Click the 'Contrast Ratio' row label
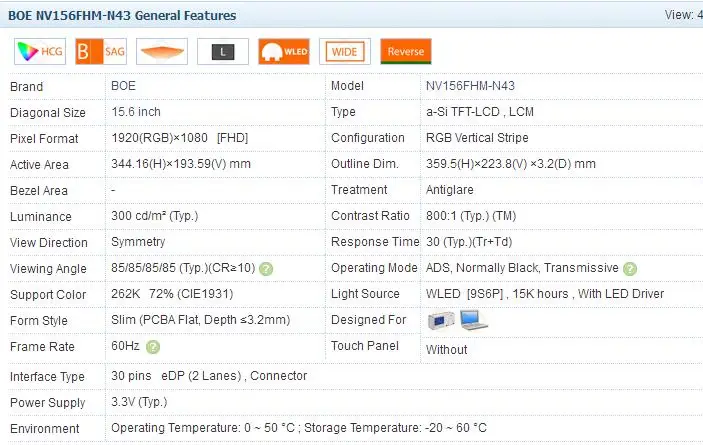The width and height of the screenshot is (703, 445). click(x=370, y=216)
